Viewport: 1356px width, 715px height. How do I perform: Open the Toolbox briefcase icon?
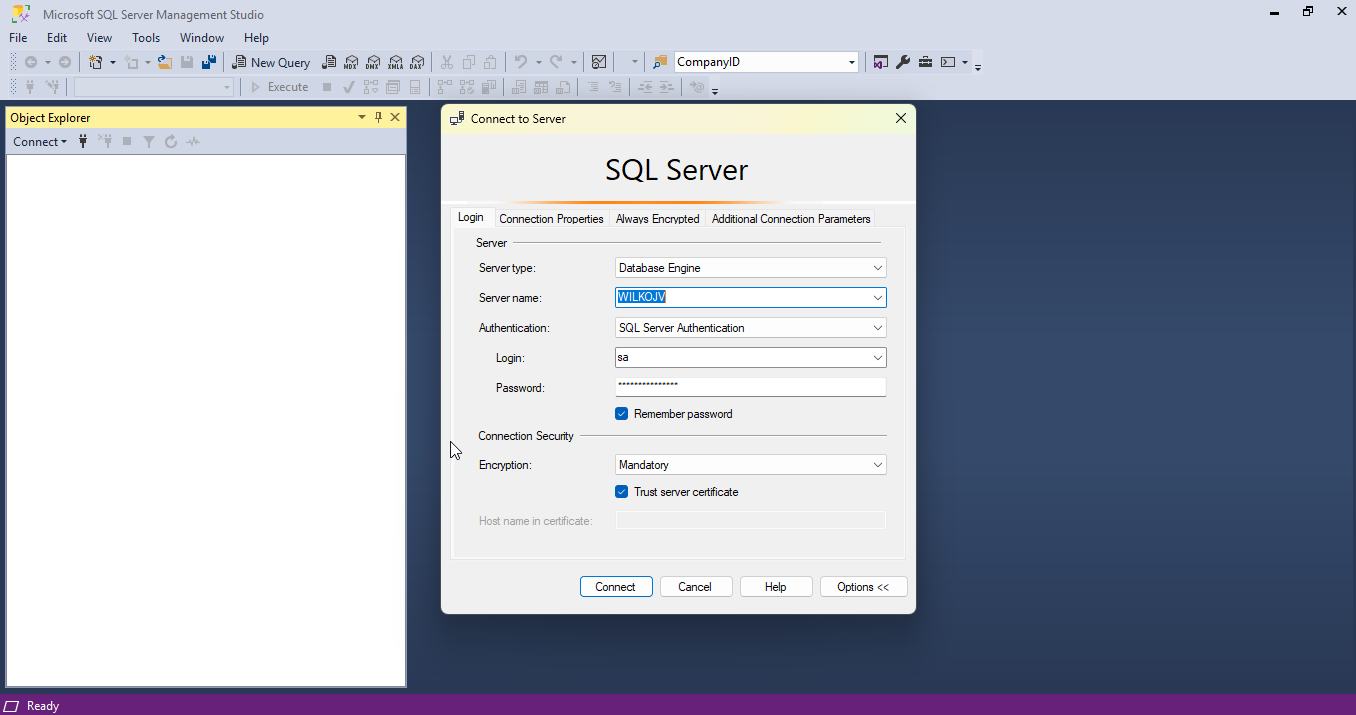925,62
